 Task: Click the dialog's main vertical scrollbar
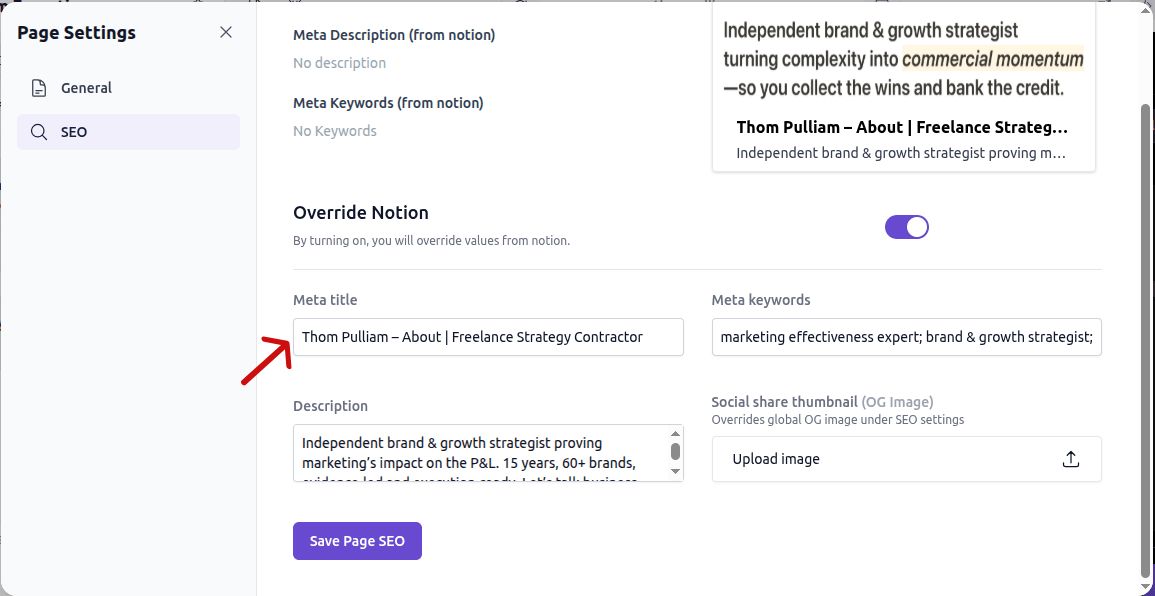click(x=1146, y=340)
